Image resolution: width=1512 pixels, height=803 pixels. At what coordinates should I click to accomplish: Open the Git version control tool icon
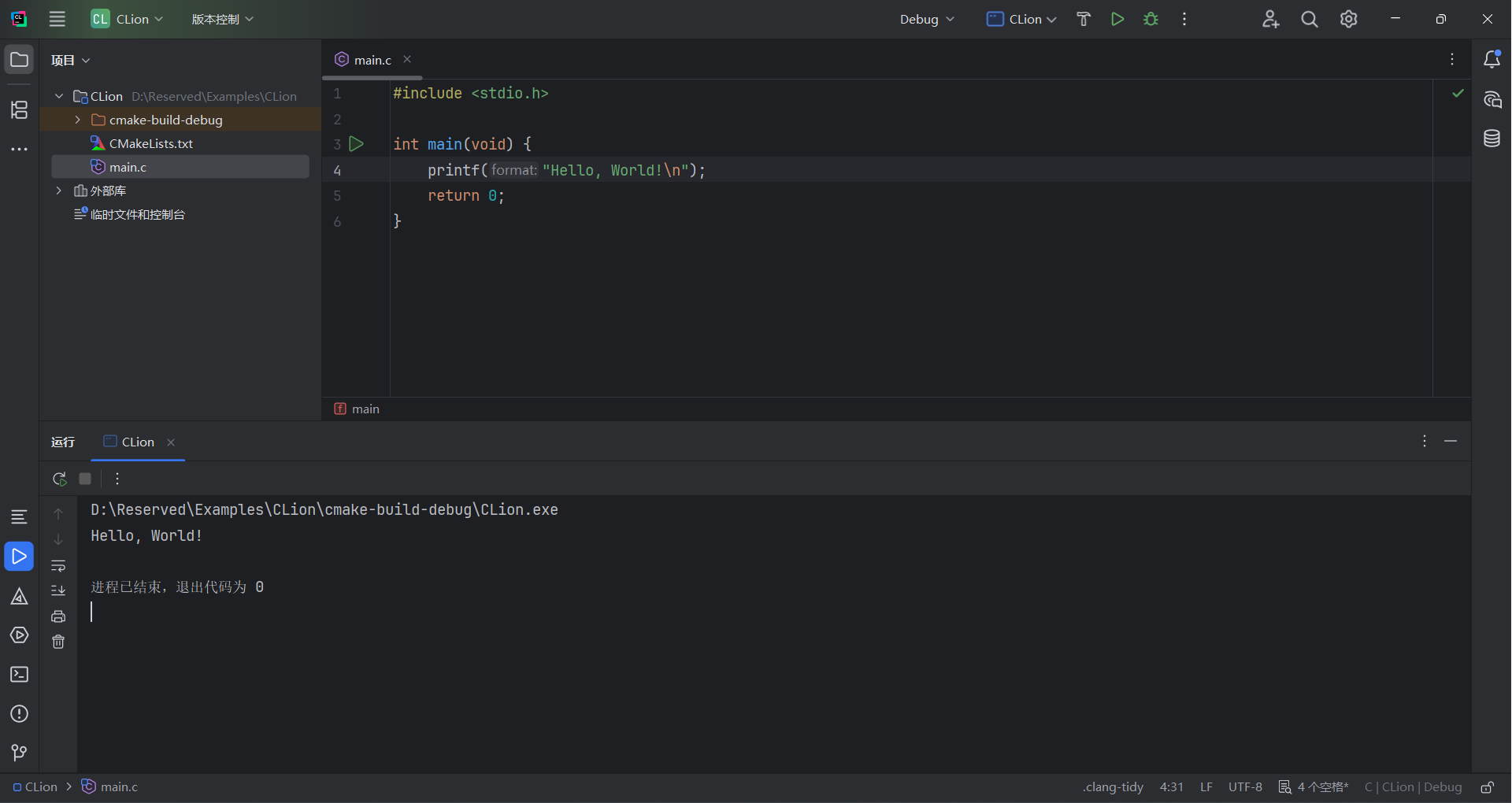click(x=19, y=753)
